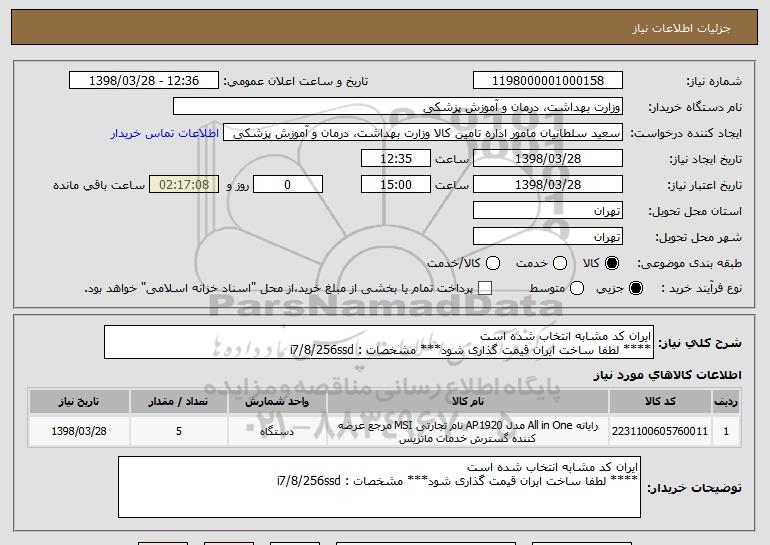Click the All in One MSI product name cell
770x545 pixels.
(x=468, y=431)
